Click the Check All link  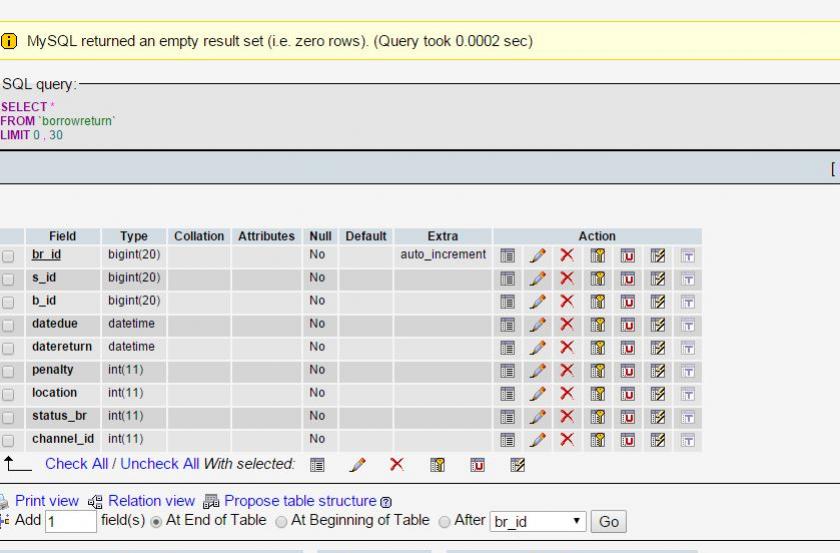point(76,464)
